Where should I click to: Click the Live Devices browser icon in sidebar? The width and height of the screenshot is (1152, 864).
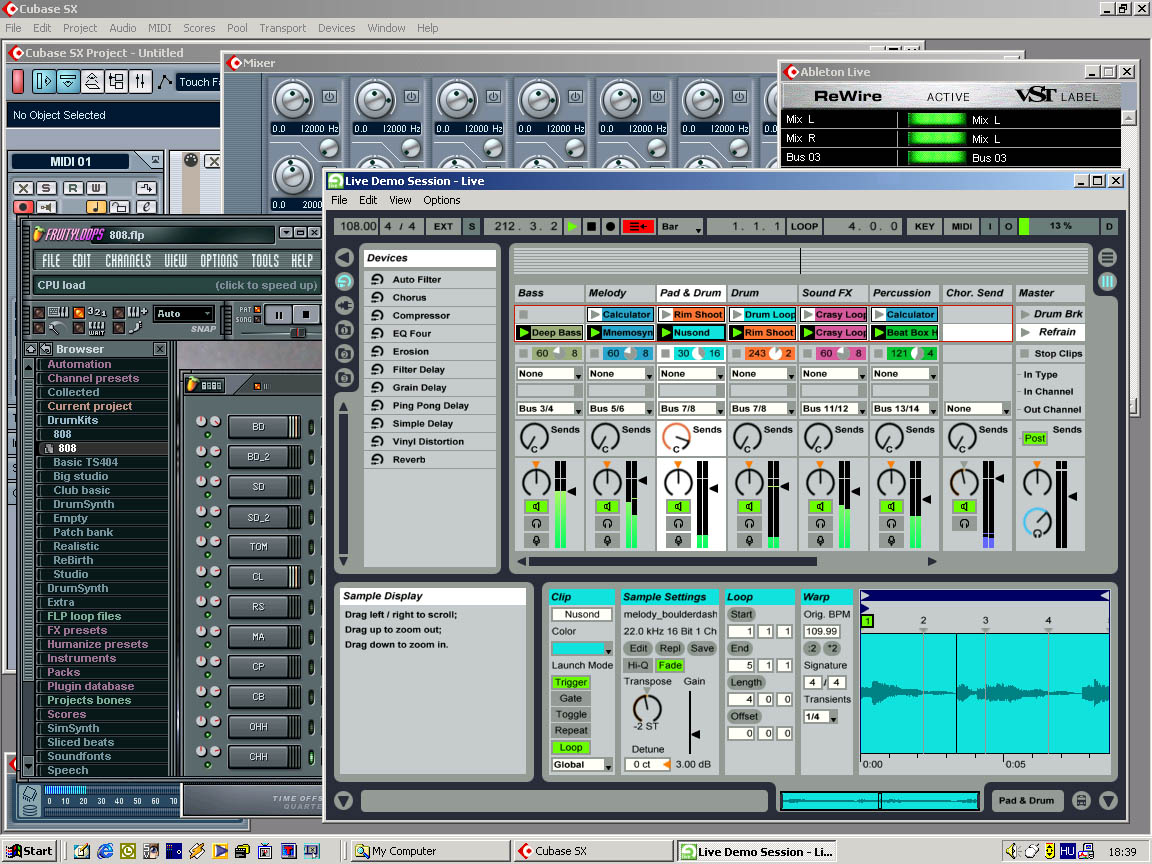pos(345,281)
